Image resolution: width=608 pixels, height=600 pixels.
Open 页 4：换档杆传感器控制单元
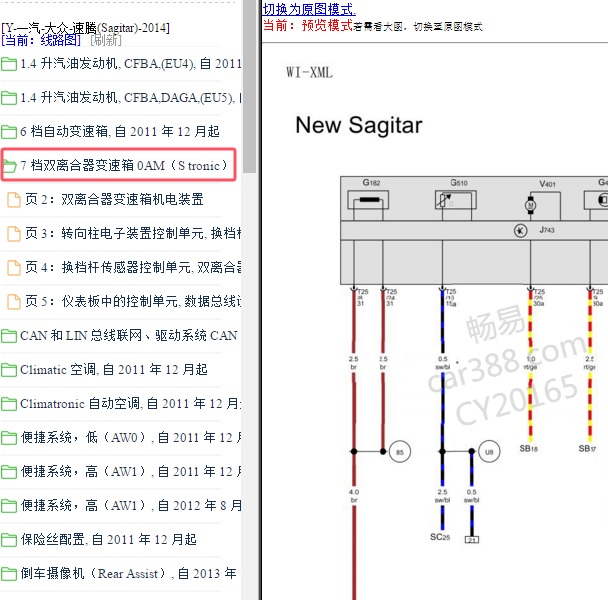[133, 268]
